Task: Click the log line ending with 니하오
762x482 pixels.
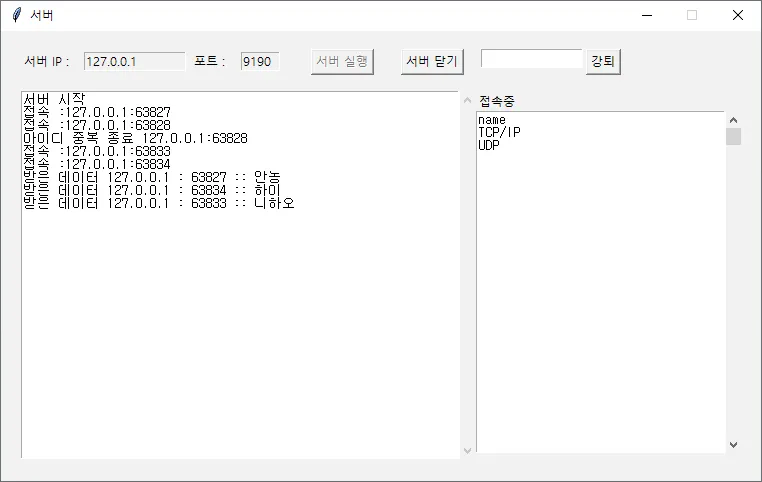Action: tap(158, 203)
